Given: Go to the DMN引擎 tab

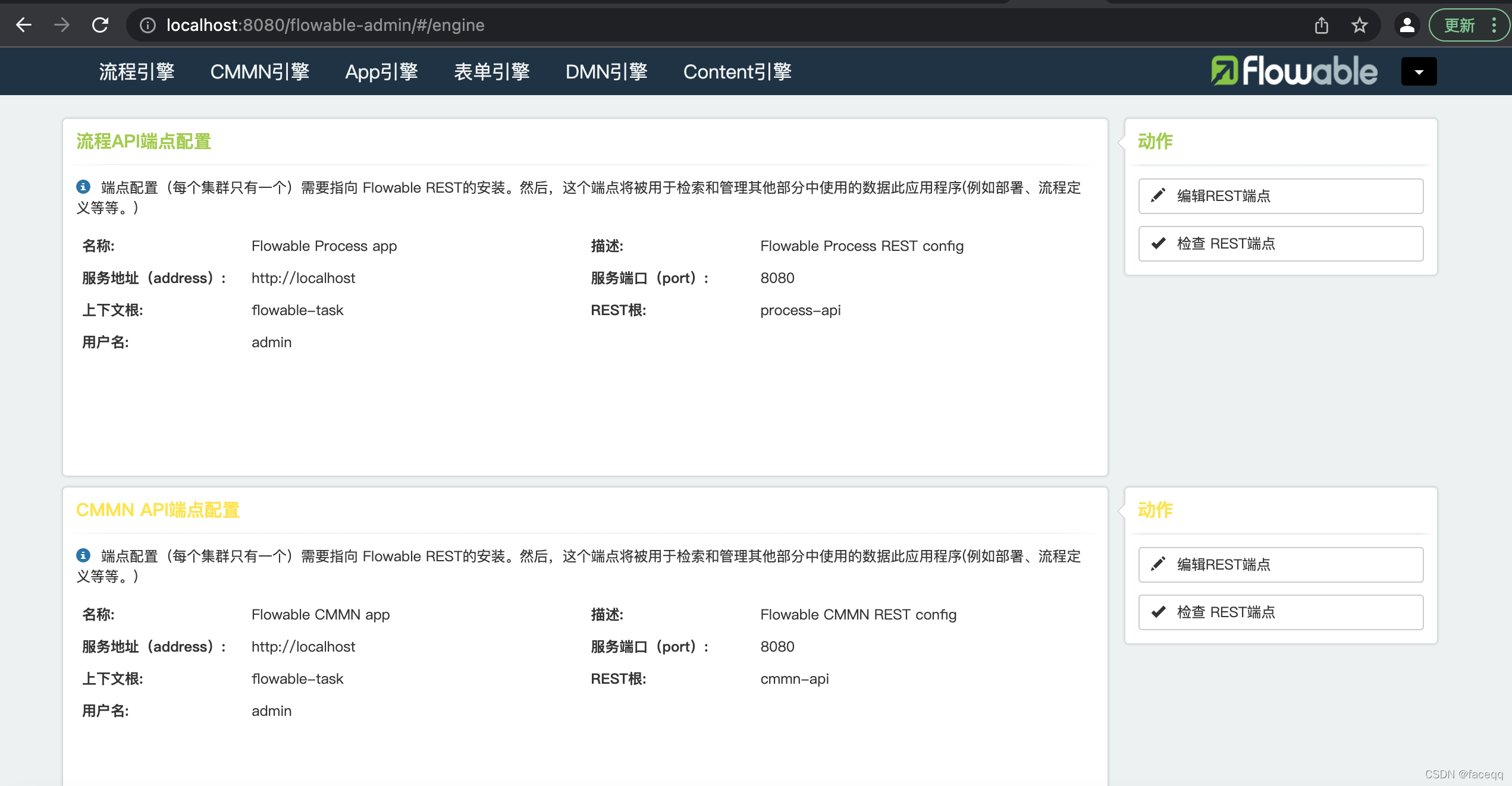Looking at the screenshot, I should [x=606, y=71].
